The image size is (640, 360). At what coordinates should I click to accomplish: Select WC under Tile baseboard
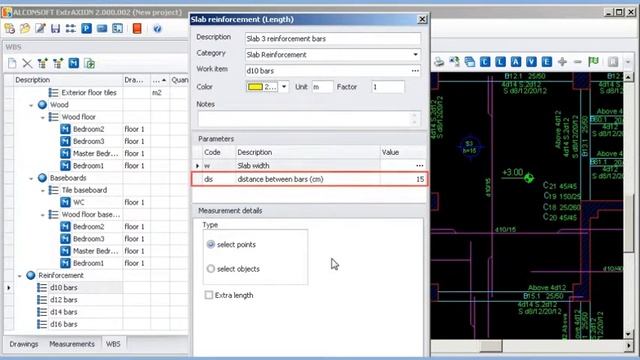[79, 202]
